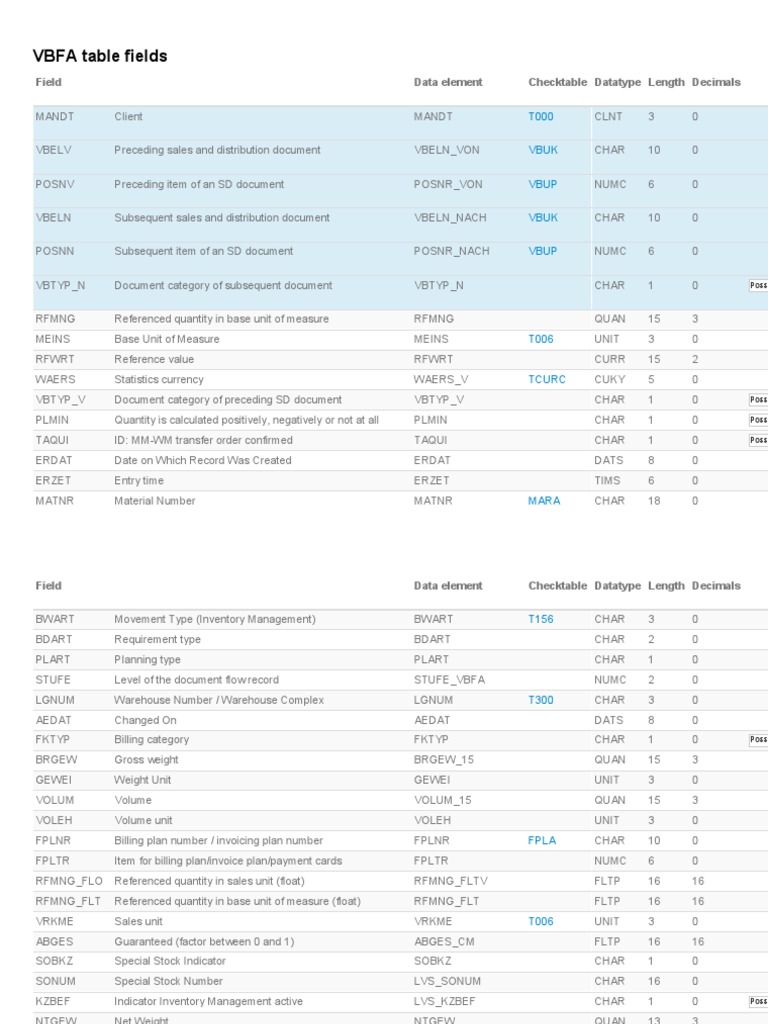Click T006 link in the VRKME row

540,921
